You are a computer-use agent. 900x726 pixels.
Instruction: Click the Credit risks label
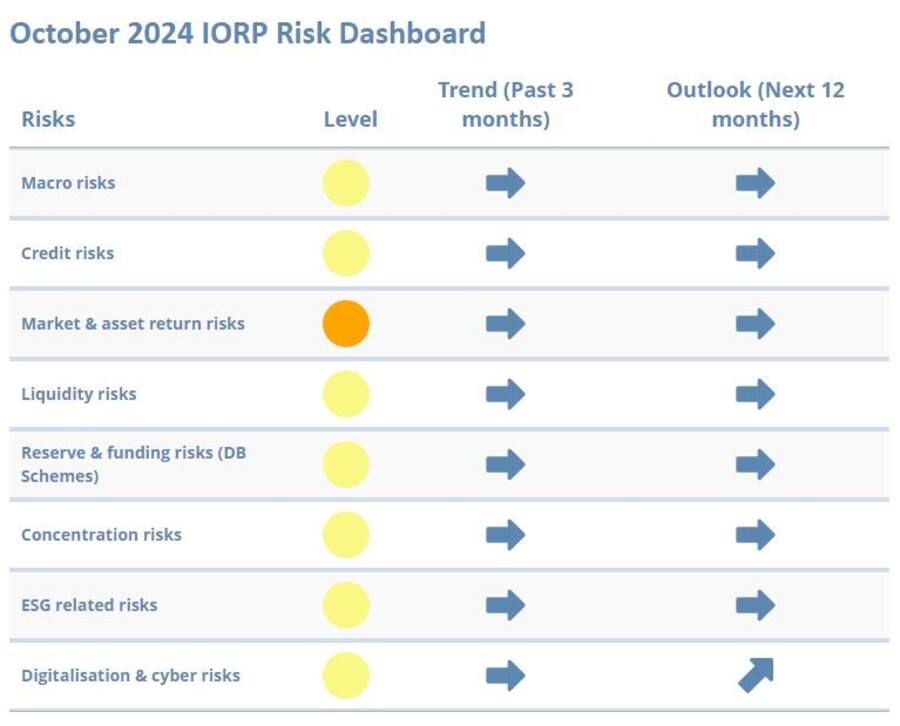pyautogui.click(x=68, y=253)
